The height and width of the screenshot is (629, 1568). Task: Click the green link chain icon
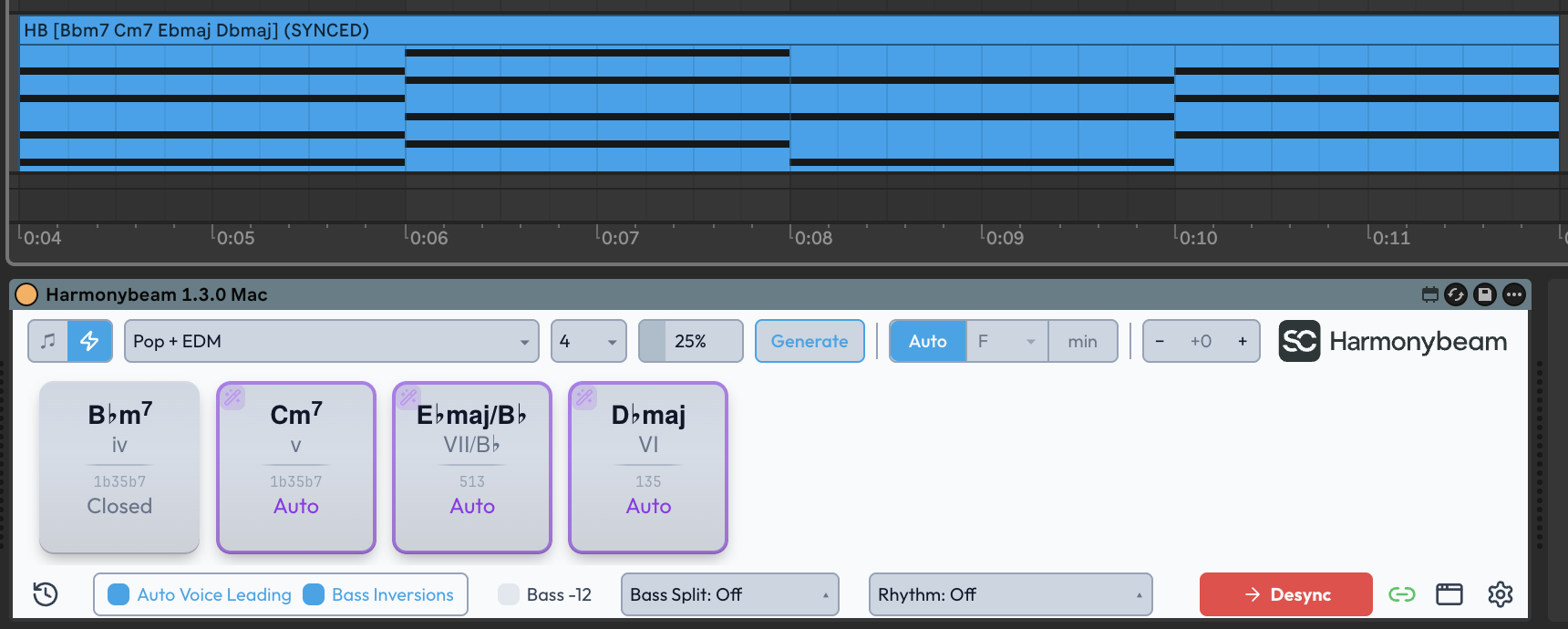[x=1402, y=594]
